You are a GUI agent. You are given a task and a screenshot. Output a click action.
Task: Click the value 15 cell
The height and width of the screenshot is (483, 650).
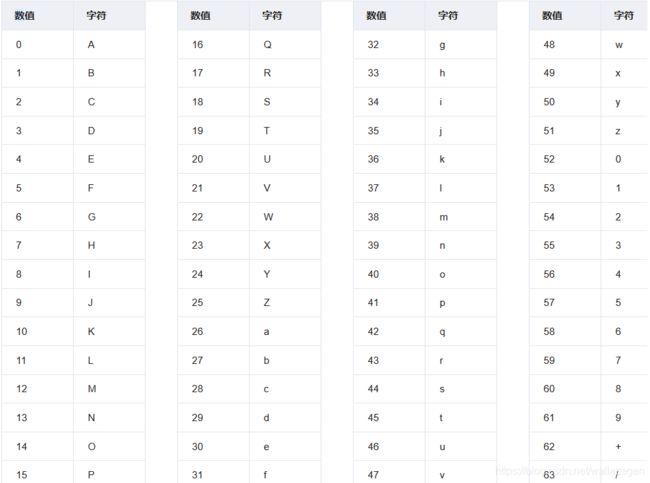37,473
